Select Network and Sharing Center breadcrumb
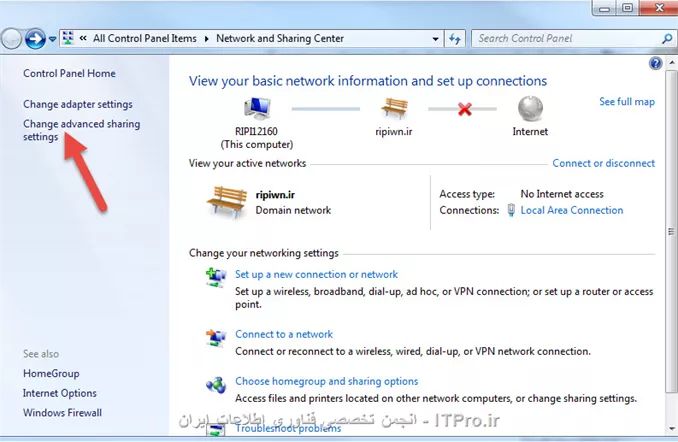The height and width of the screenshot is (442, 678). click(280, 38)
